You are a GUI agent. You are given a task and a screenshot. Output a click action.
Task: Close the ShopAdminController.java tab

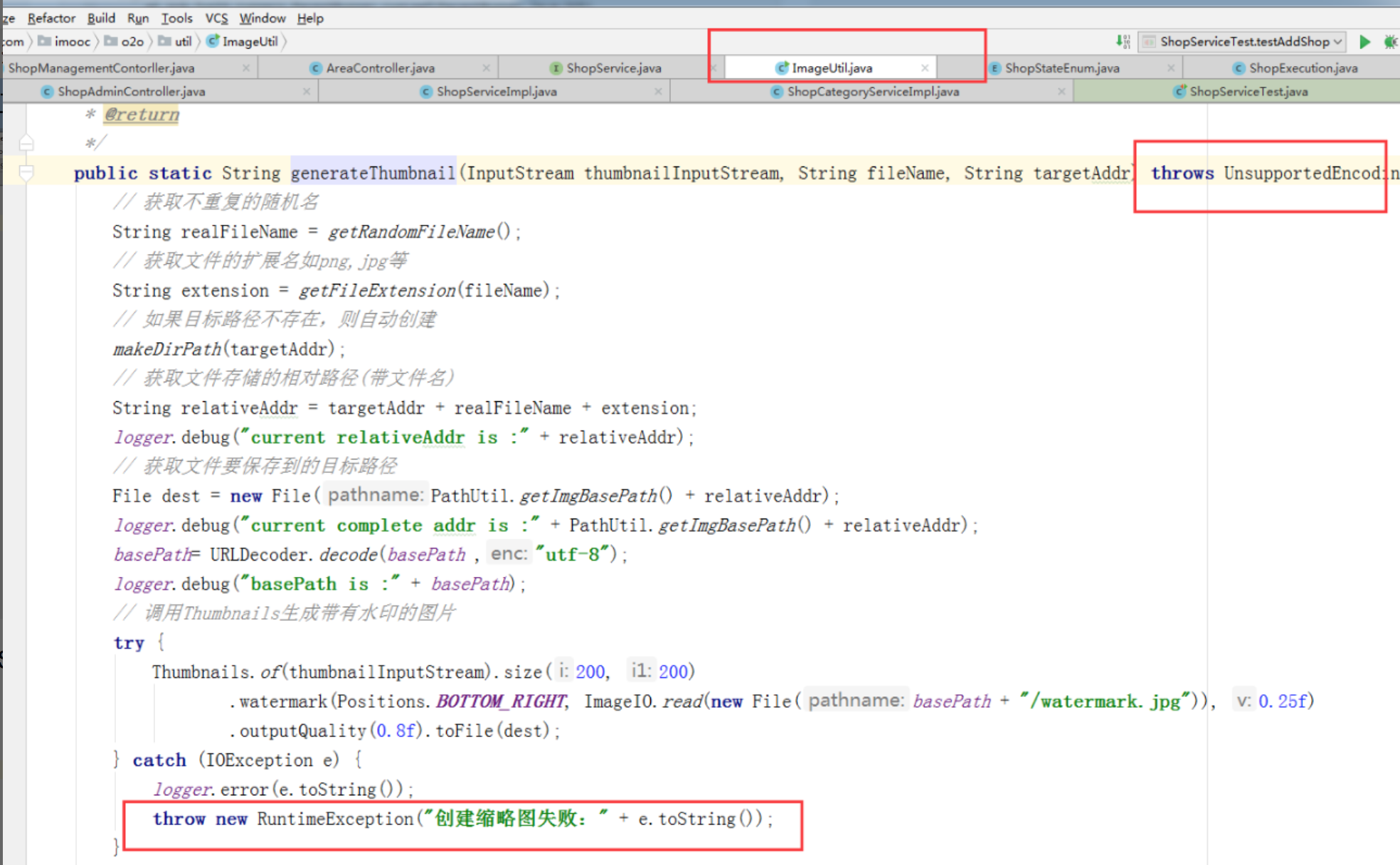click(x=307, y=91)
